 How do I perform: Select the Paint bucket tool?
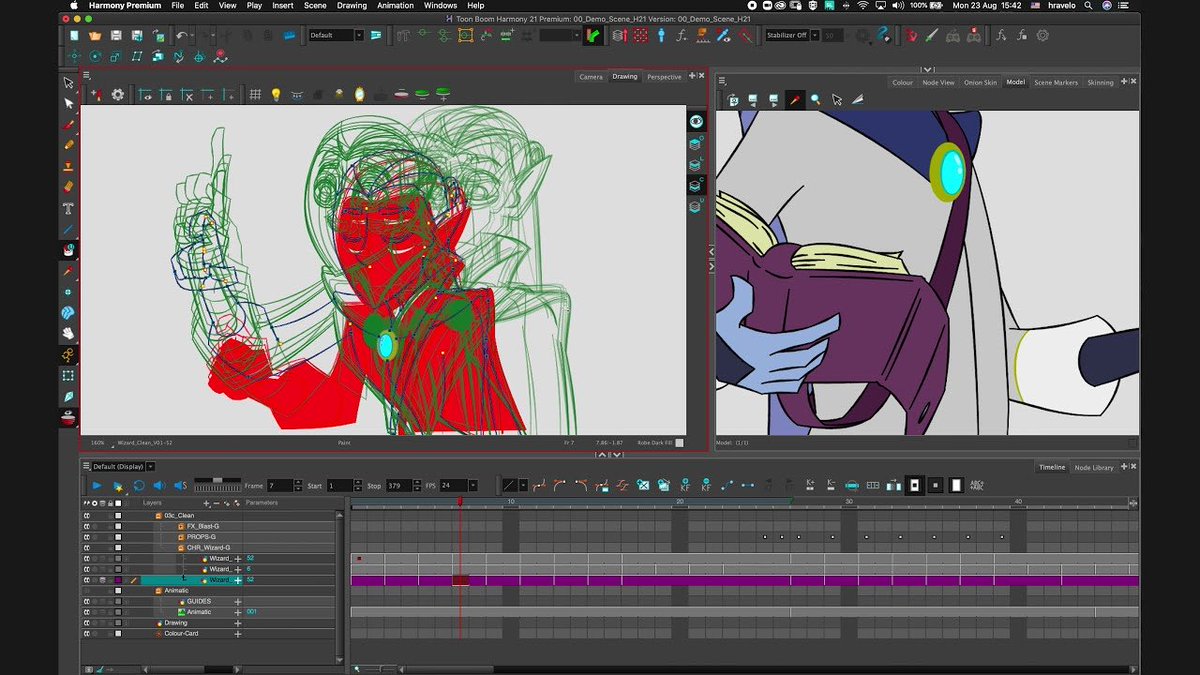click(x=68, y=250)
